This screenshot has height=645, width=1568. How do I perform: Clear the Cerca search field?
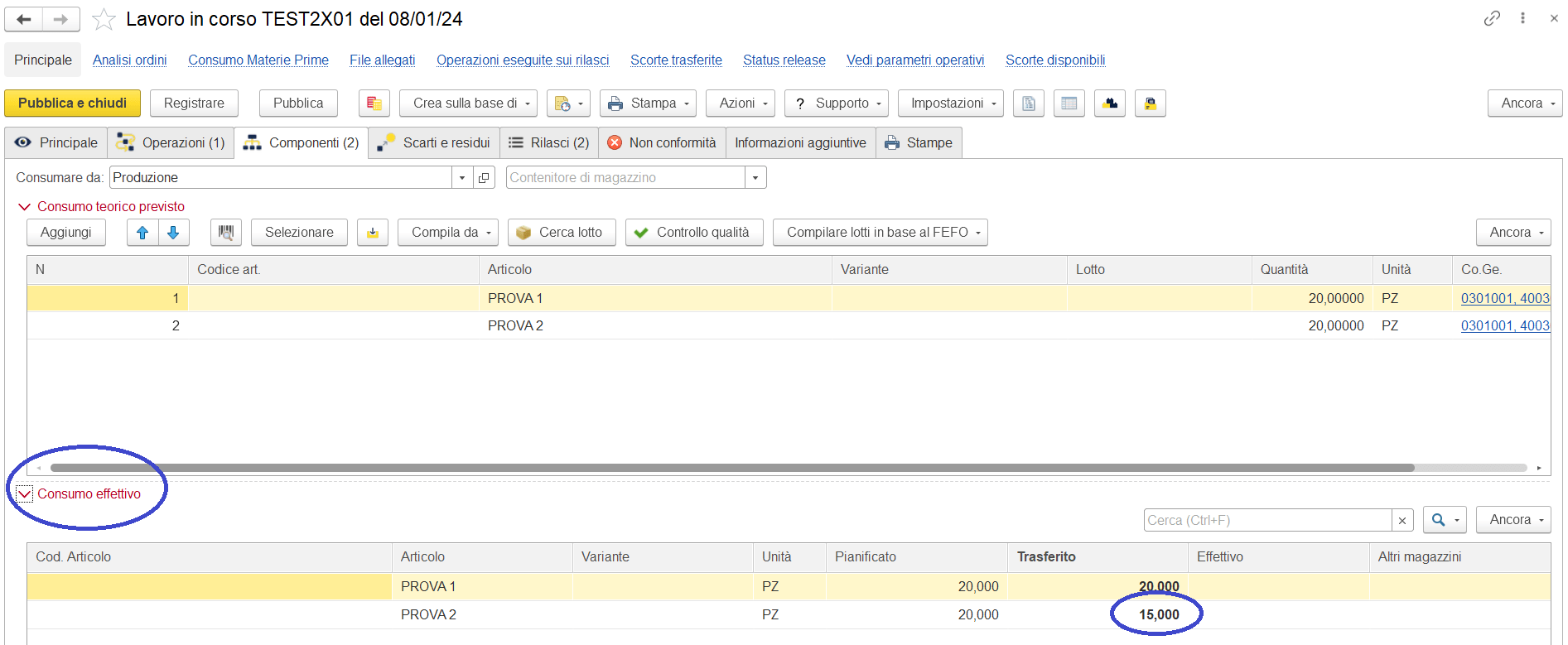tap(1402, 520)
